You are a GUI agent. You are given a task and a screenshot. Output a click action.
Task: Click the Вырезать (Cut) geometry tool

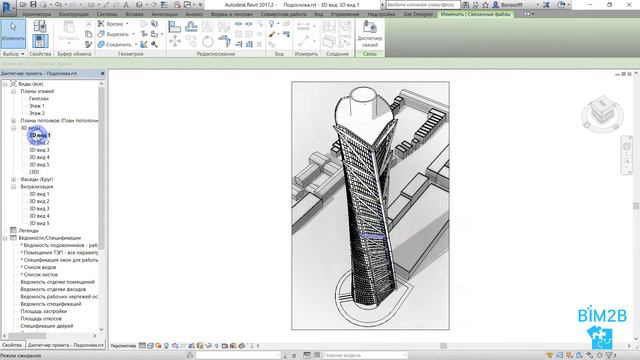tap(115, 34)
